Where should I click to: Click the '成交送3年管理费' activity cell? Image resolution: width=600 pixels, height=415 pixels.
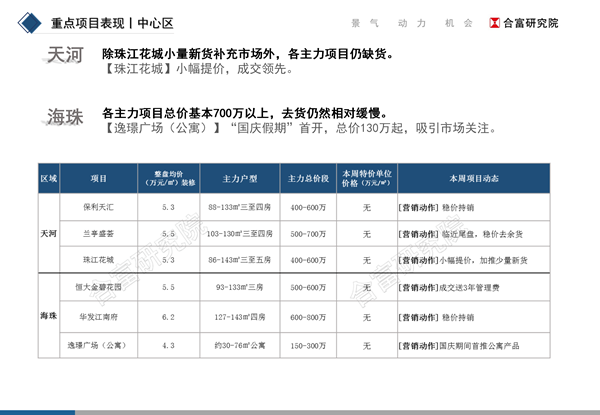tap(474, 287)
